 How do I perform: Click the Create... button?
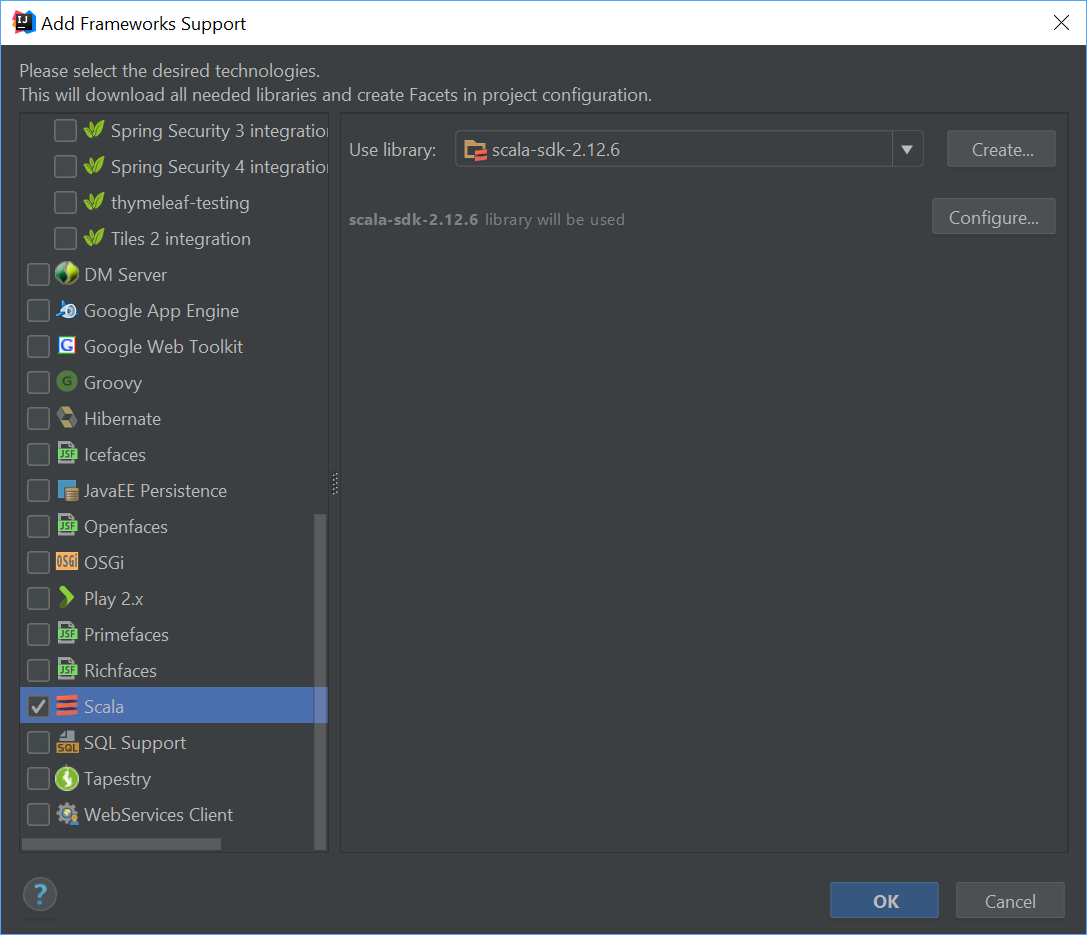[x=1001, y=149]
